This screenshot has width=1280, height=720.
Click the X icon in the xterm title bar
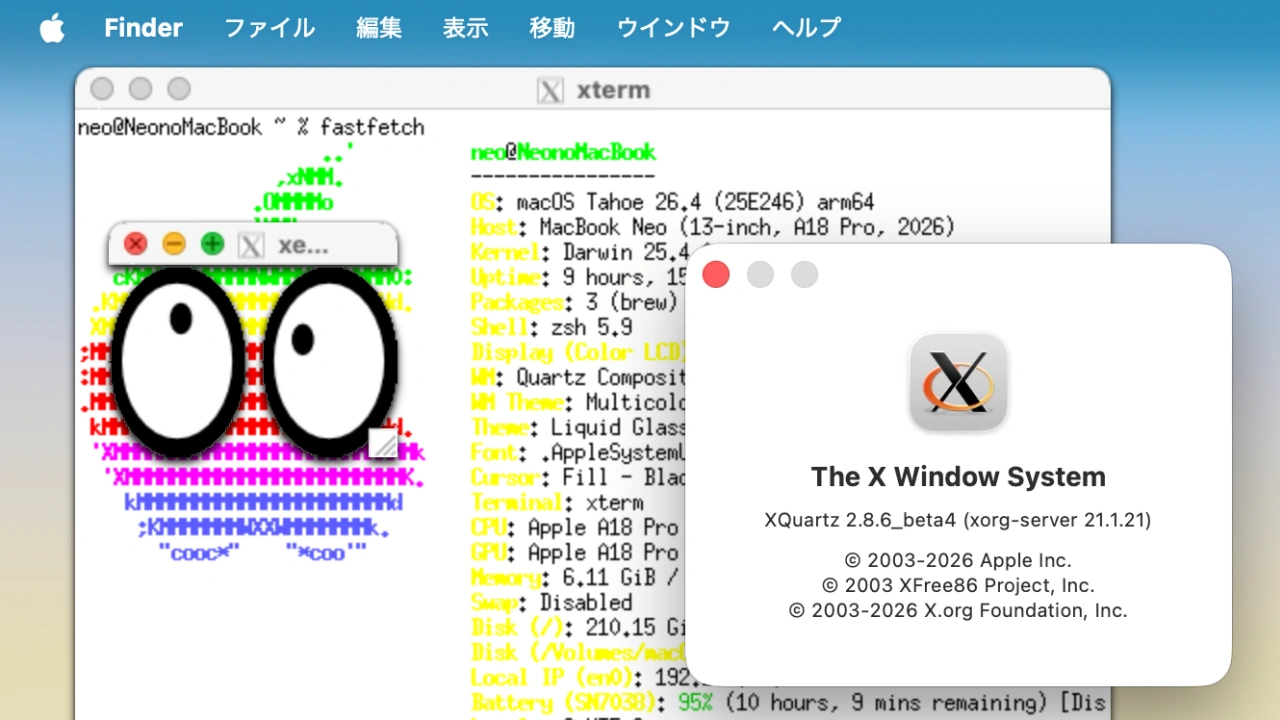pos(550,90)
